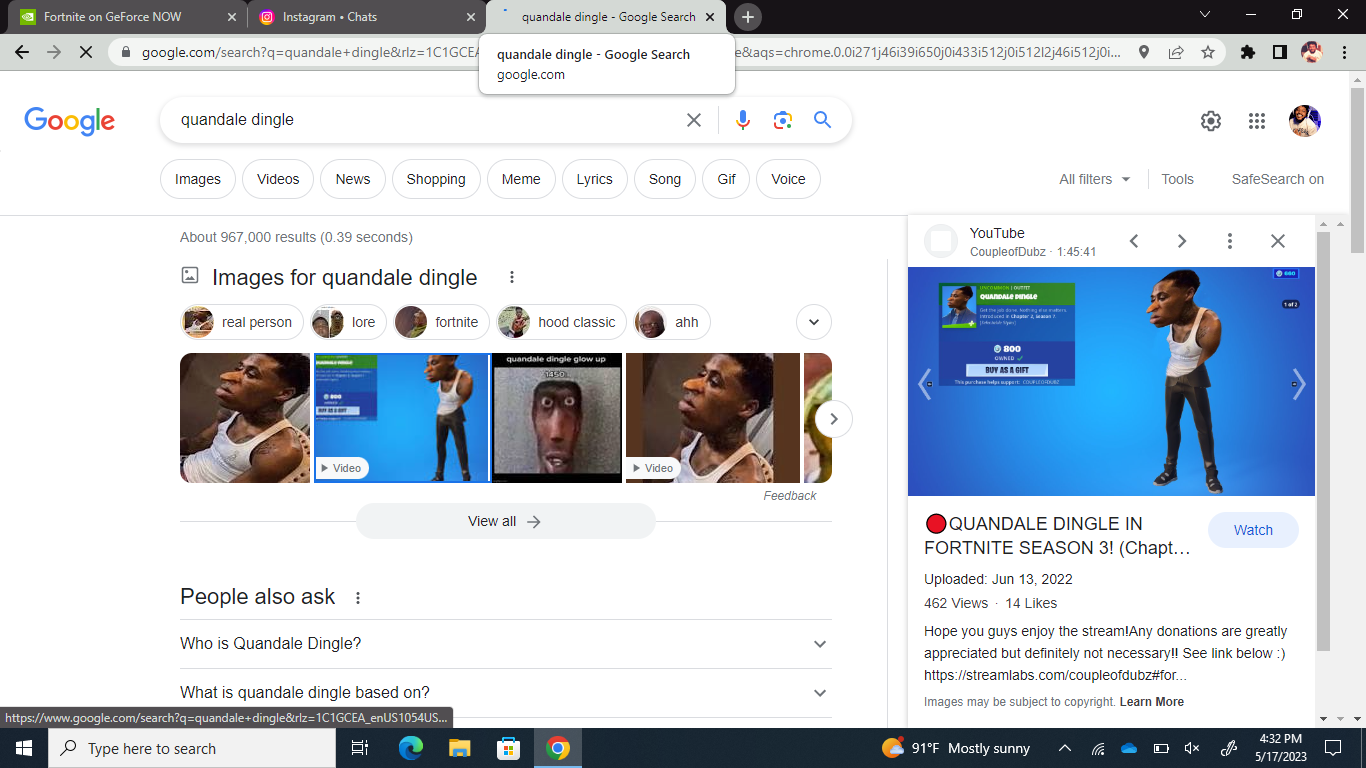Go back to previous page in Chrome
Screen dimensions: 1366x768
coord(22,52)
